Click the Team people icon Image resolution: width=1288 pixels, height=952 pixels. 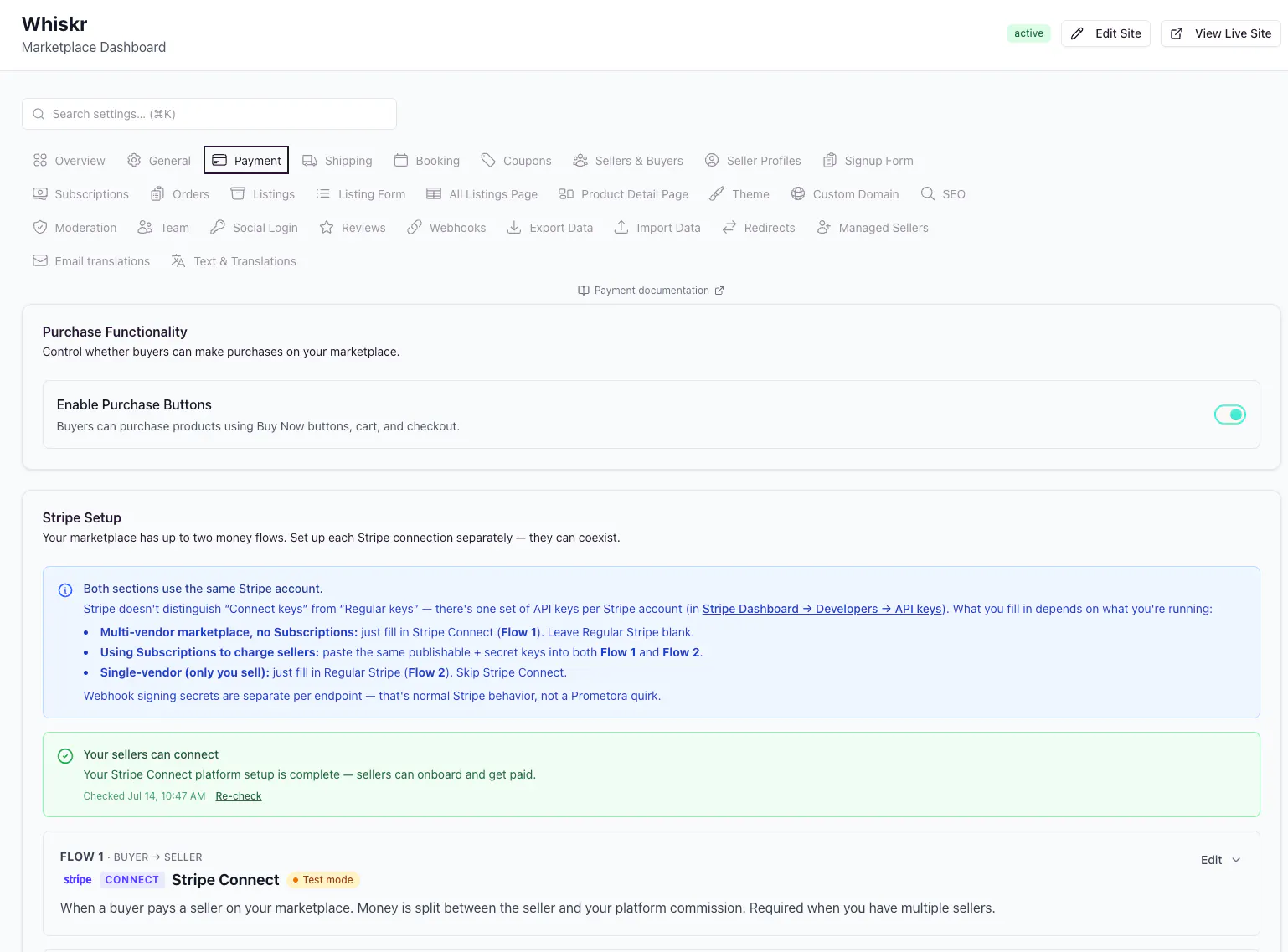coord(145,227)
